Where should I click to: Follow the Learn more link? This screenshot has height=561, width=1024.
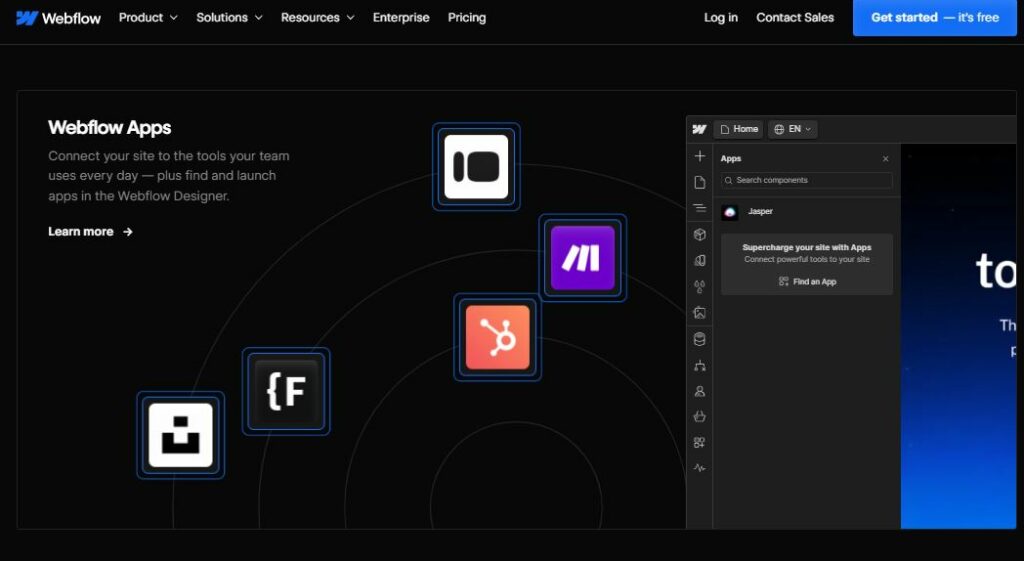[x=90, y=231]
